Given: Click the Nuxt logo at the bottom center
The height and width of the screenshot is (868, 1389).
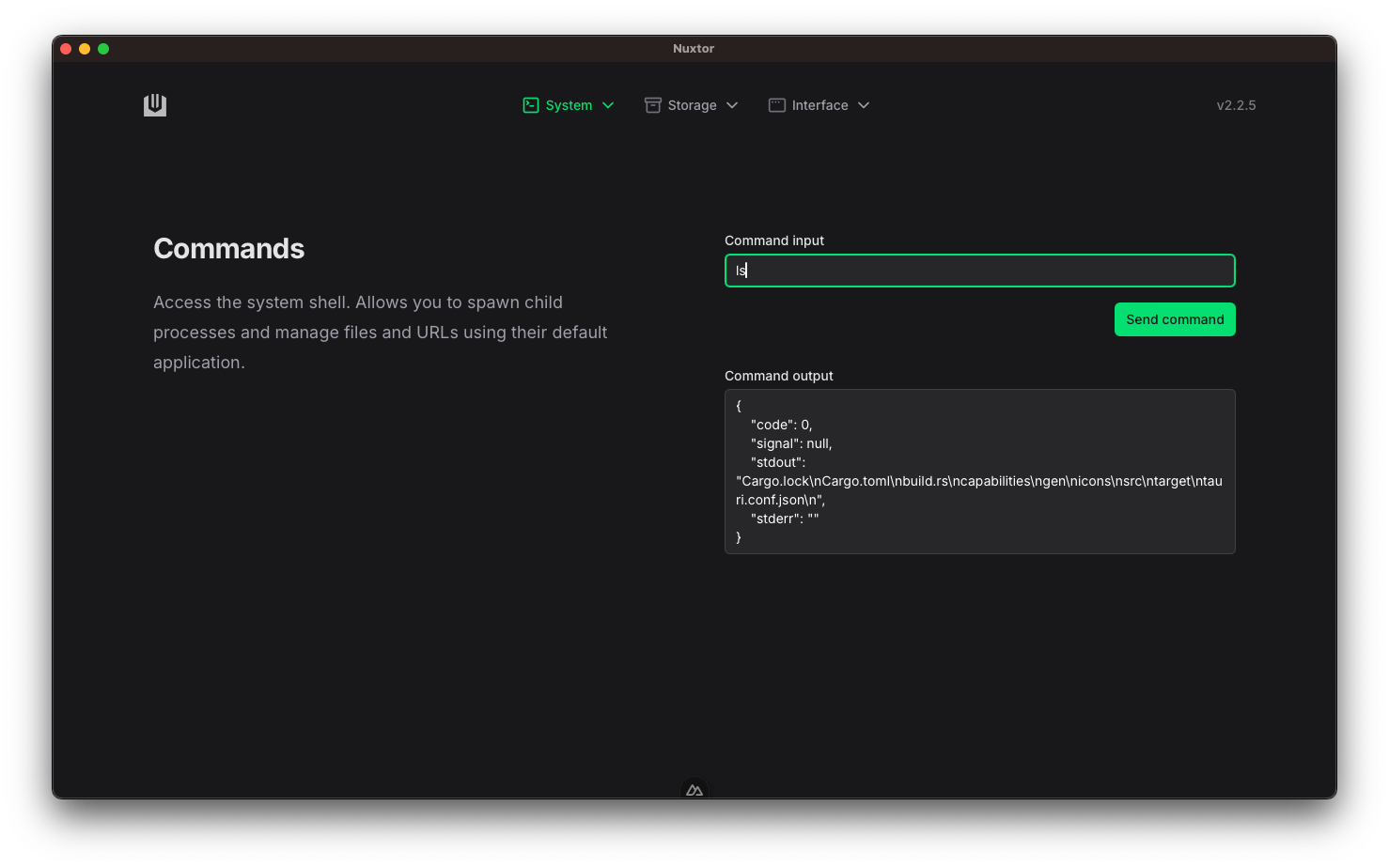Looking at the screenshot, I should click(694, 790).
